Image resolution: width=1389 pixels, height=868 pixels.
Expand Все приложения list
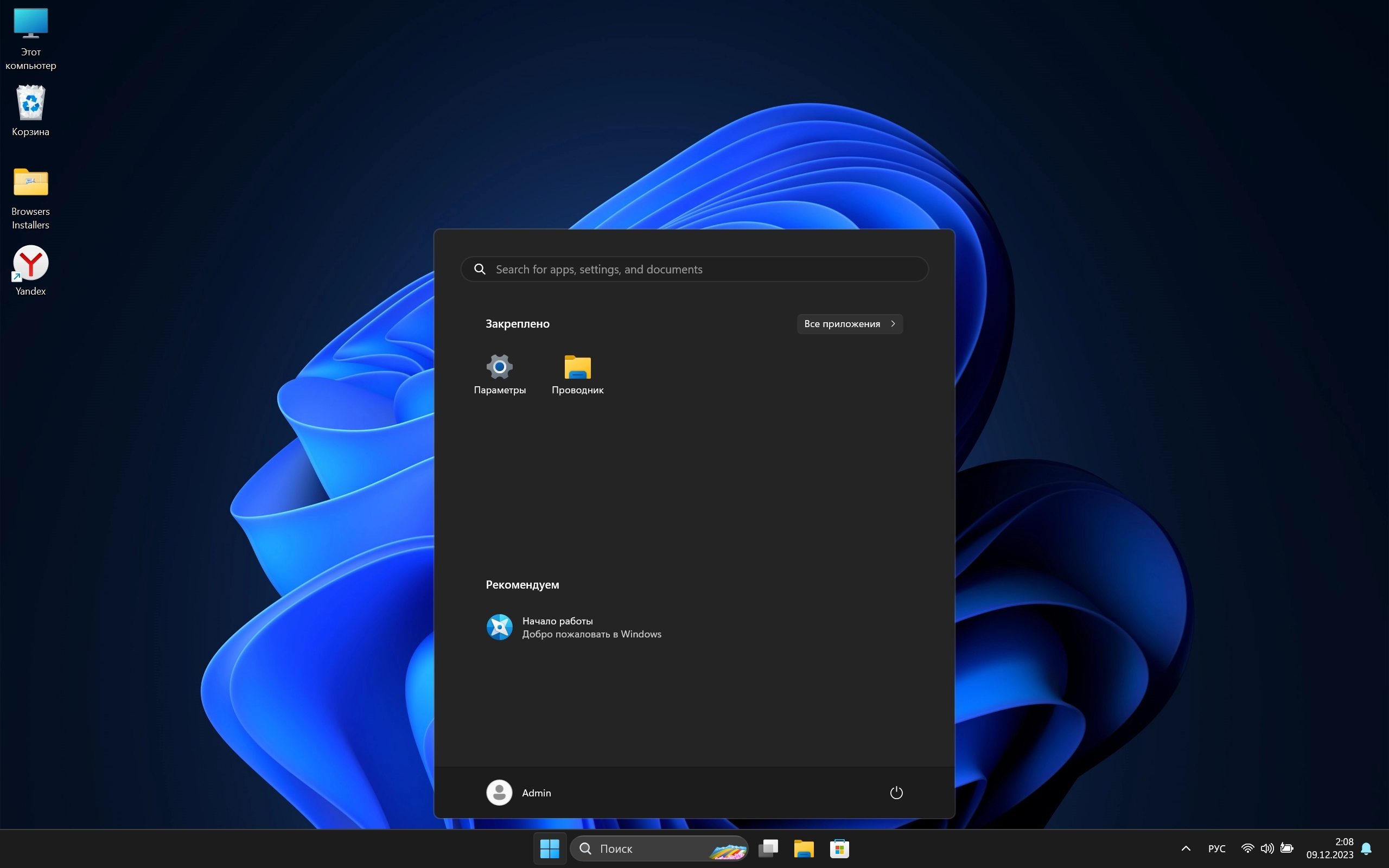coord(850,324)
